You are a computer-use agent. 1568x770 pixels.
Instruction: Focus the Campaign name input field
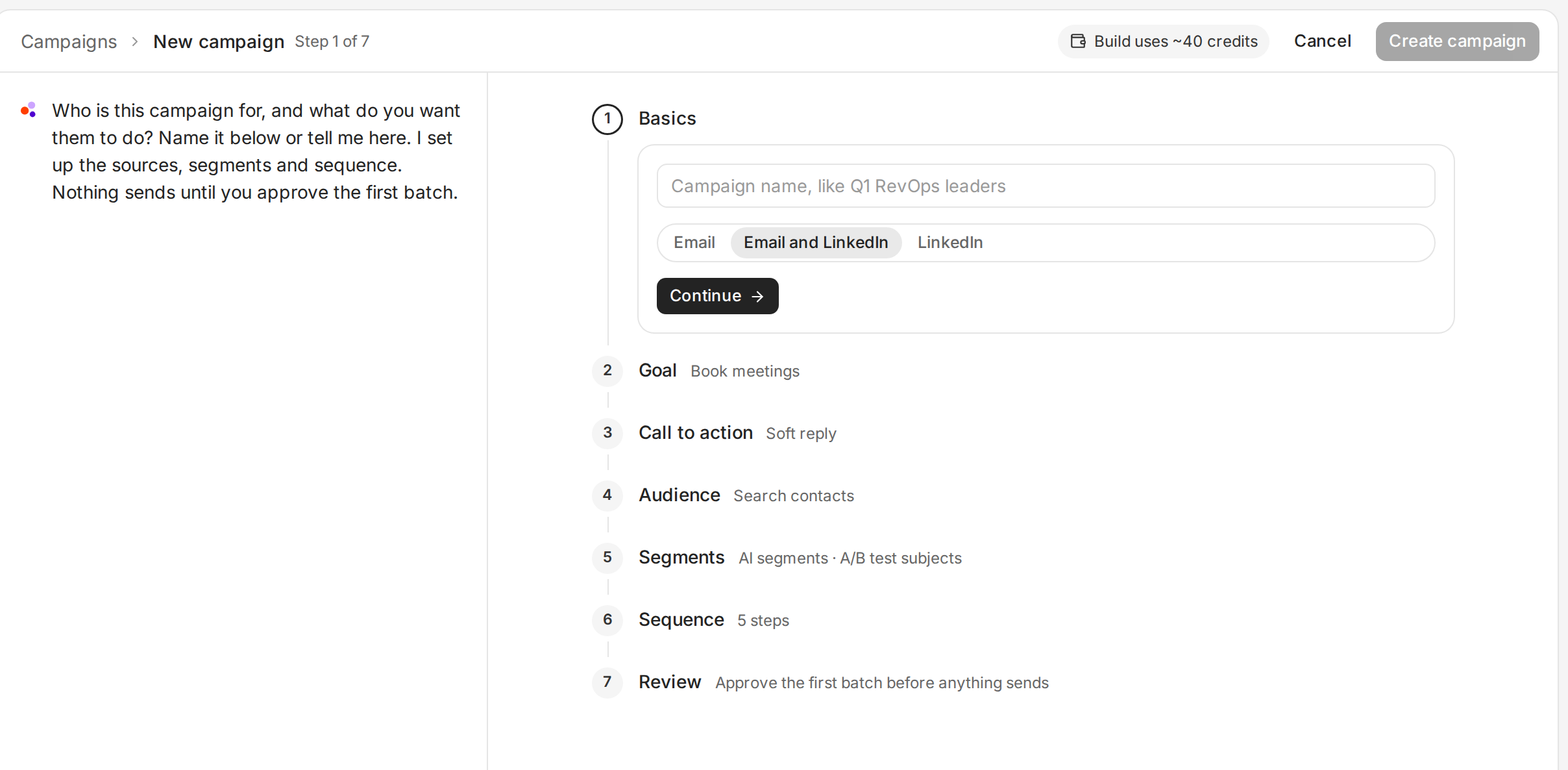pos(1046,186)
